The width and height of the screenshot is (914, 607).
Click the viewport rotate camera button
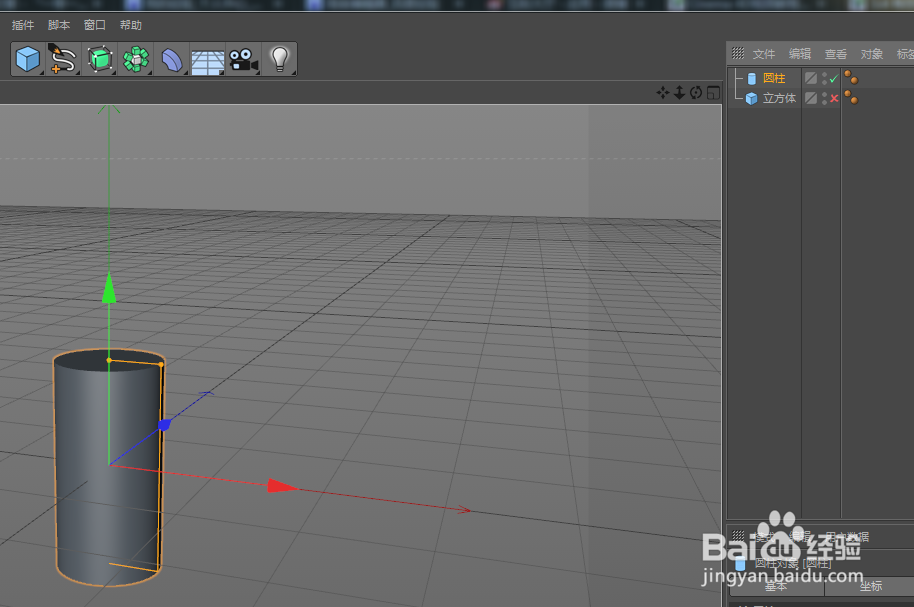pos(694,92)
